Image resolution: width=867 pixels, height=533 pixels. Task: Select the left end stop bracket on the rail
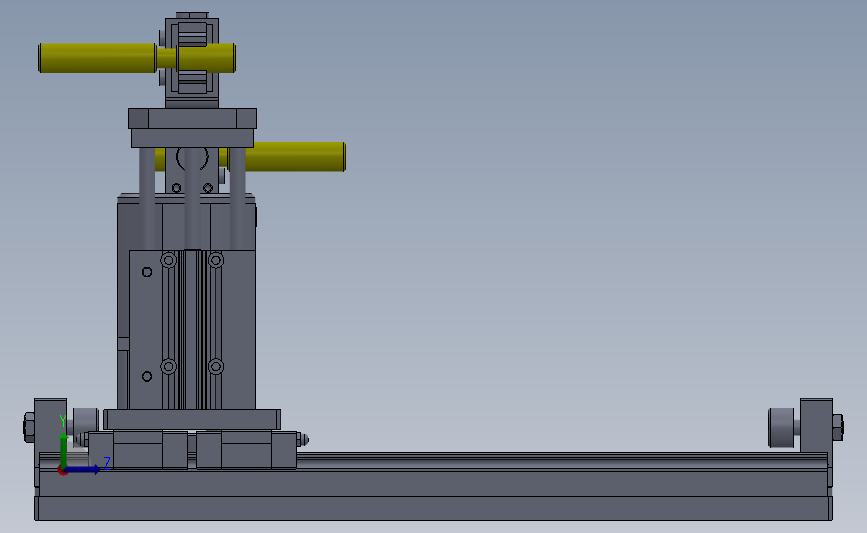coord(50,426)
